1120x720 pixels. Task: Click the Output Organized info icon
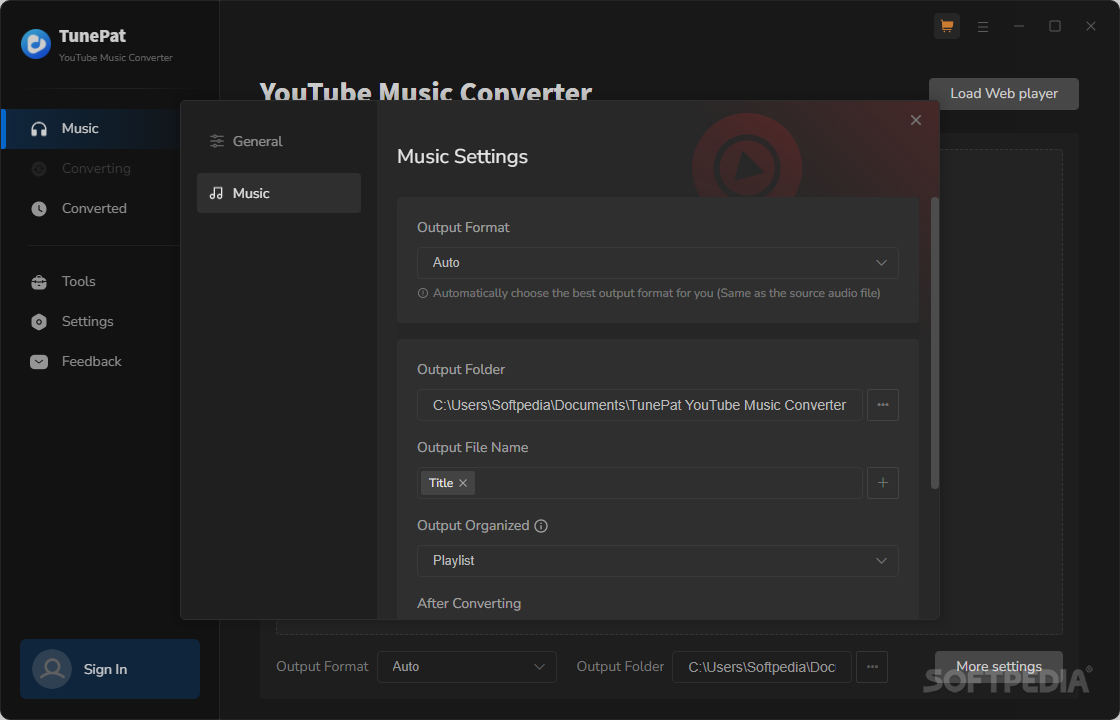click(x=541, y=526)
